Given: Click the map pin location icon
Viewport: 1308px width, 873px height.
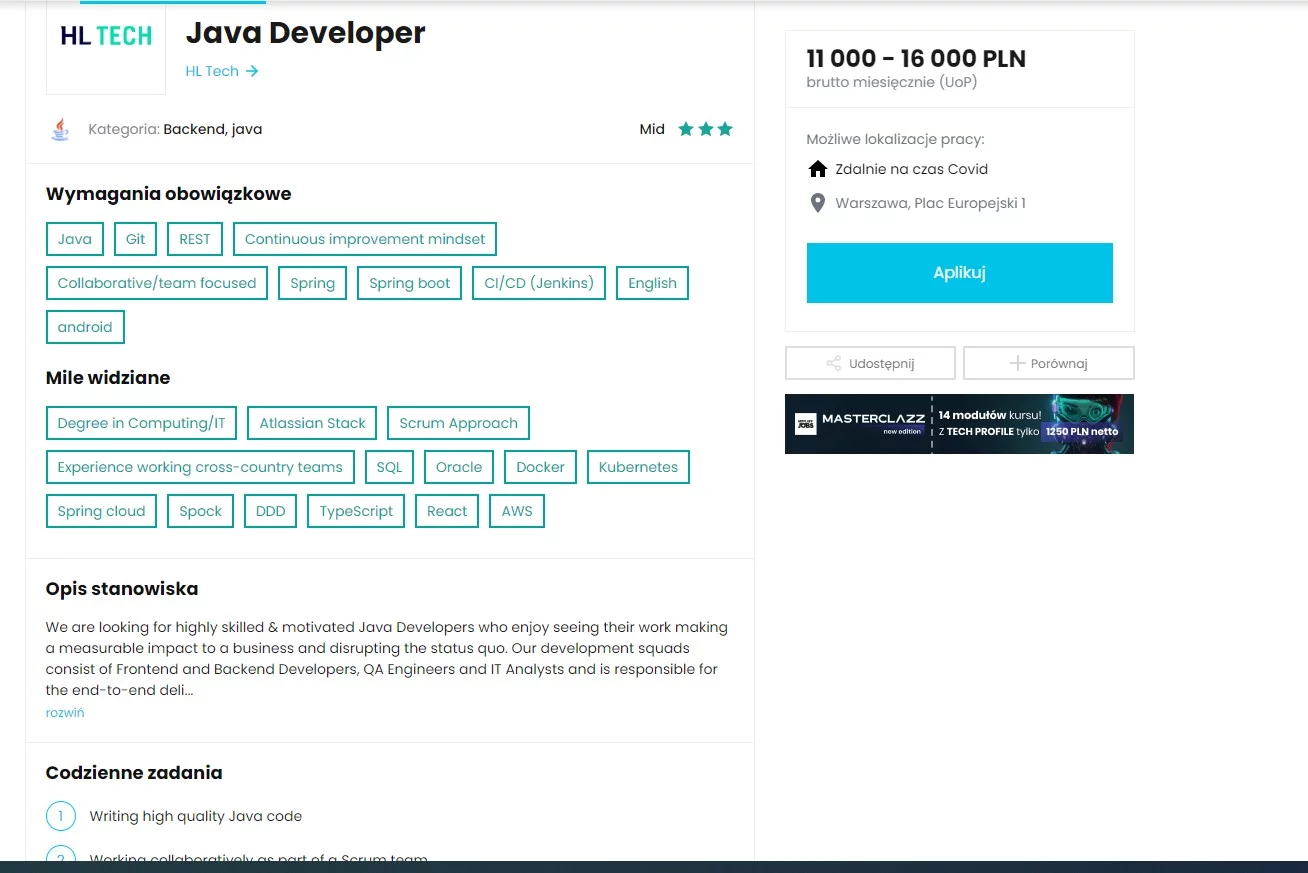Looking at the screenshot, I should click(817, 203).
